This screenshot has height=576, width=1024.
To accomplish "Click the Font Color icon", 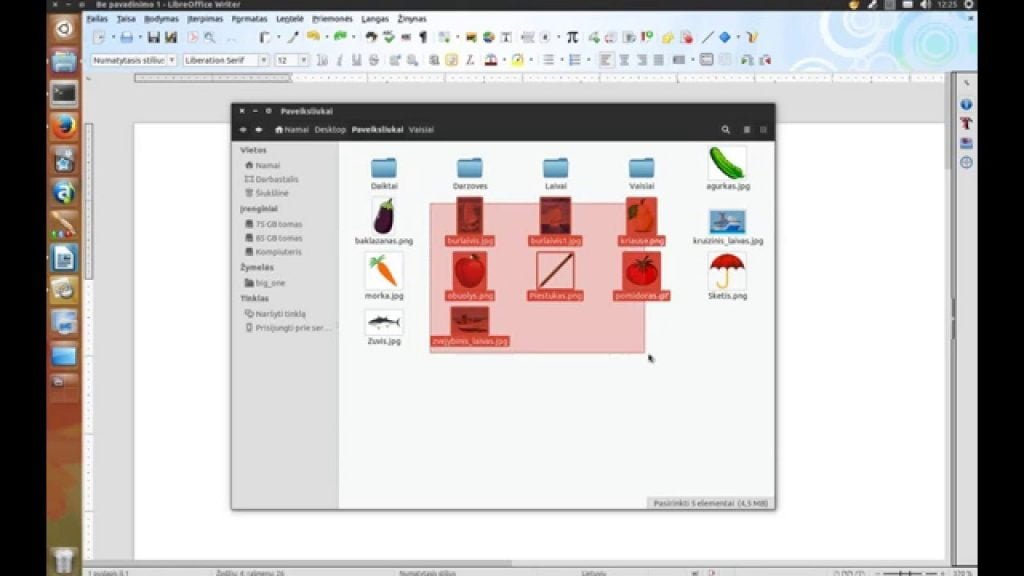I will tap(491, 60).
